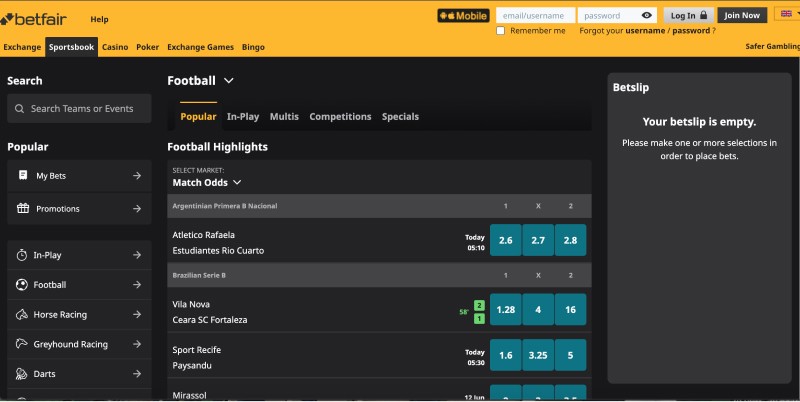
Task: Click the My Bets receipt icon
Action: tap(23, 175)
